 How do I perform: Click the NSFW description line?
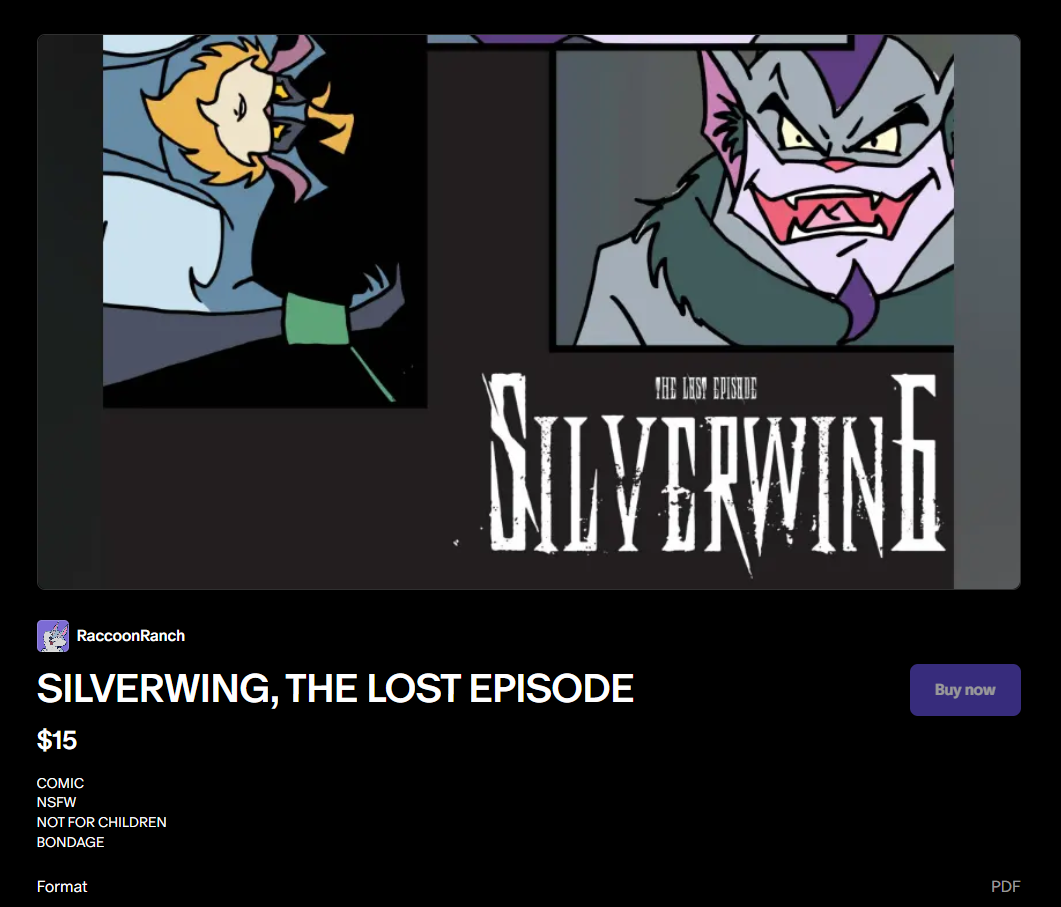point(56,802)
